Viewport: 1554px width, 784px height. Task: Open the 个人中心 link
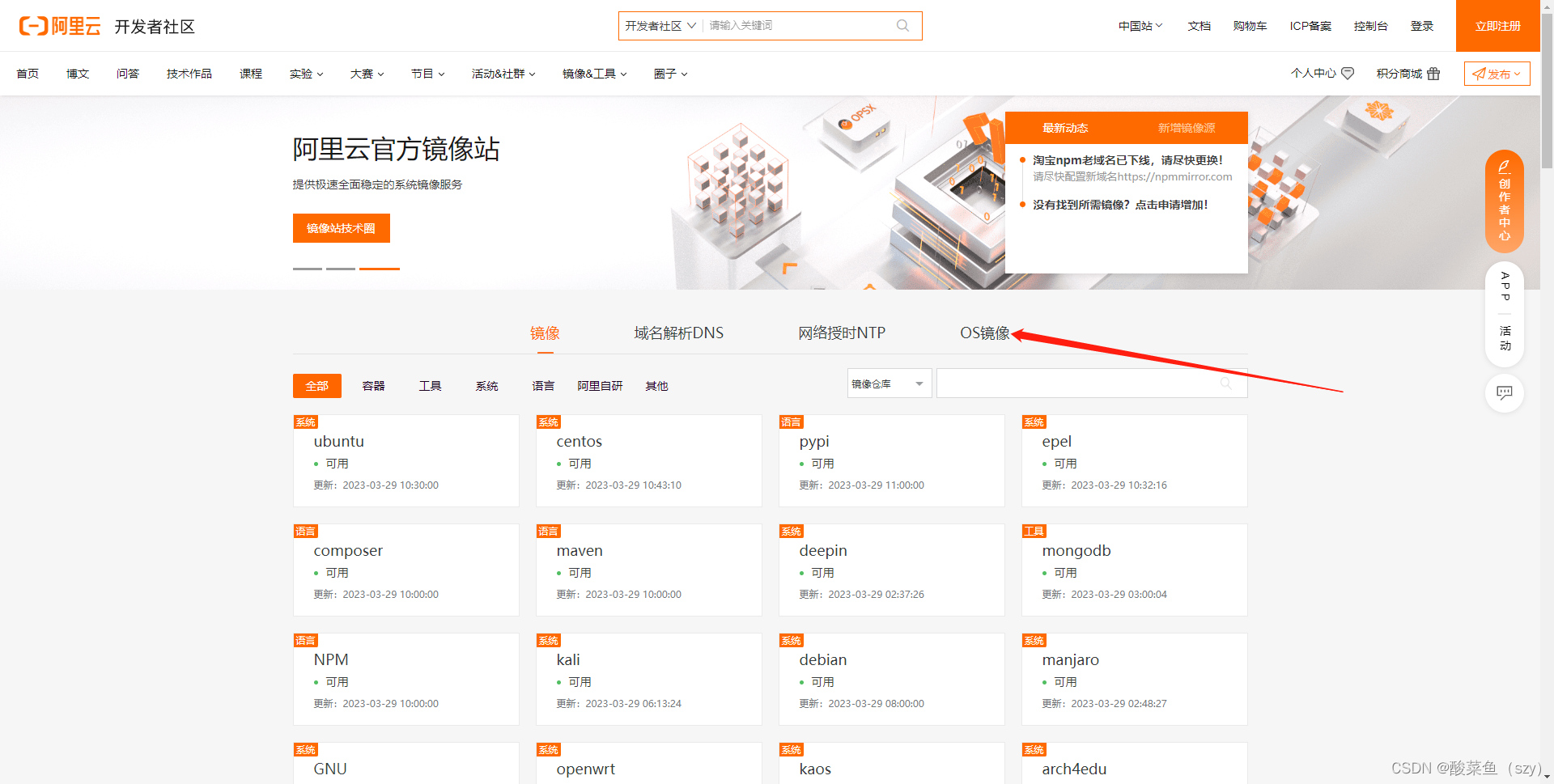[x=1314, y=74]
